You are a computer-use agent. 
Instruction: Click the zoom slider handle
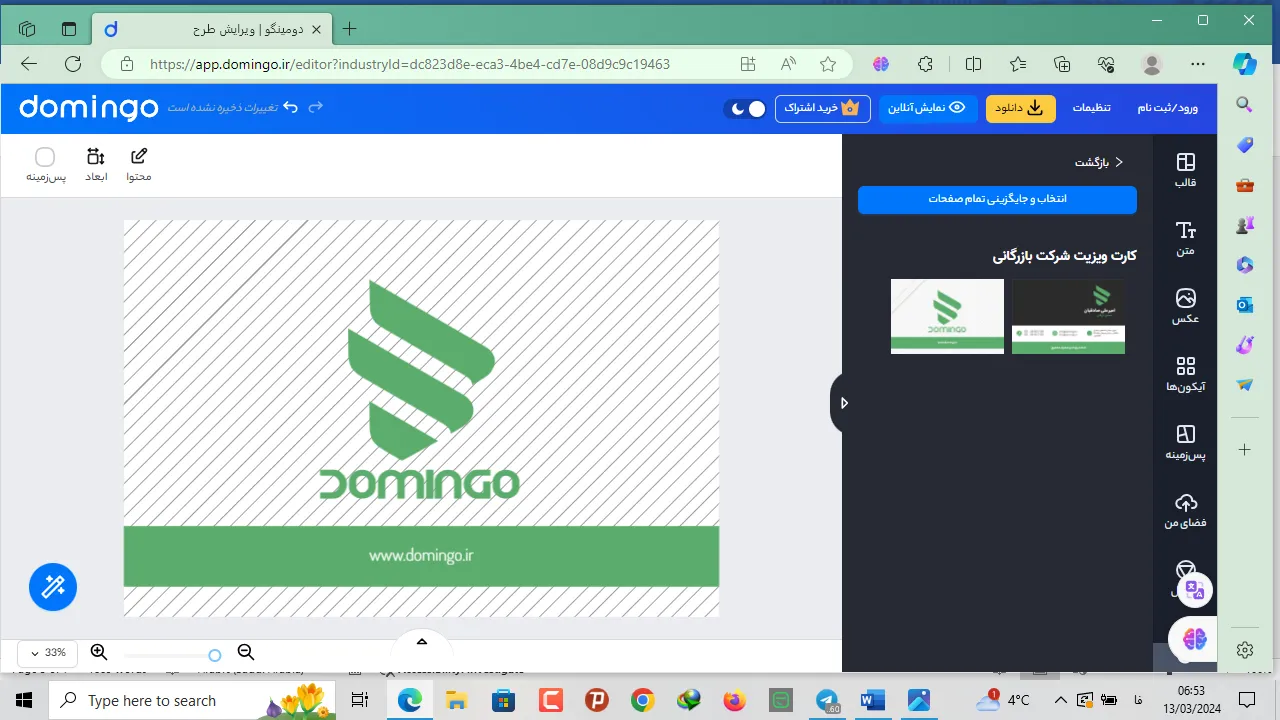[214, 655]
